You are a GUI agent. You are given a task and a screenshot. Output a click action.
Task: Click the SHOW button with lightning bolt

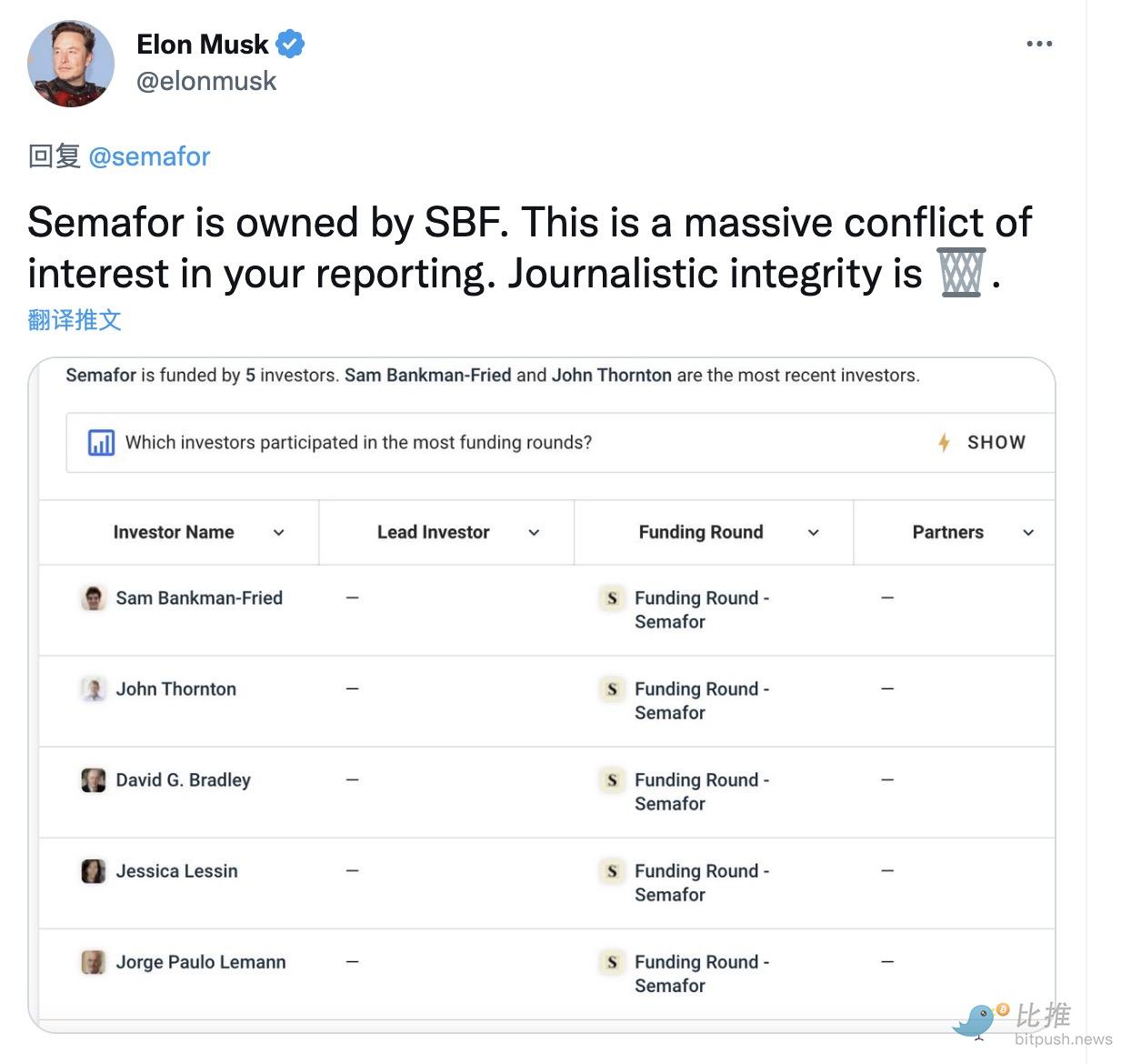[982, 443]
